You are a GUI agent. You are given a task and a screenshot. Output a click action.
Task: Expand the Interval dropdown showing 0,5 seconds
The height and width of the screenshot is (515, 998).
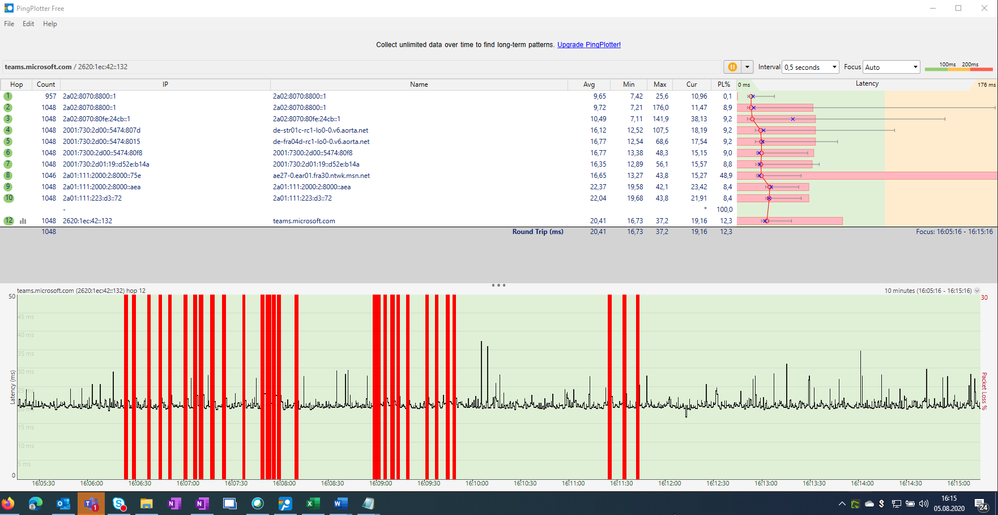811,67
